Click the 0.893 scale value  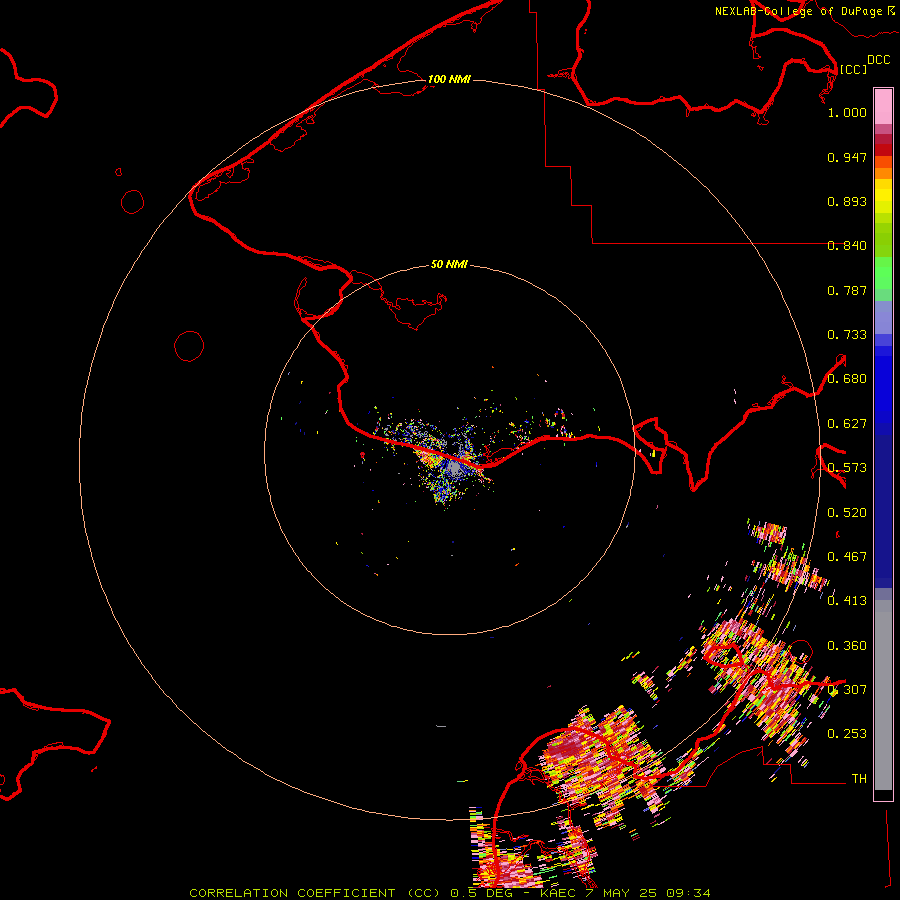coord(847,201)
